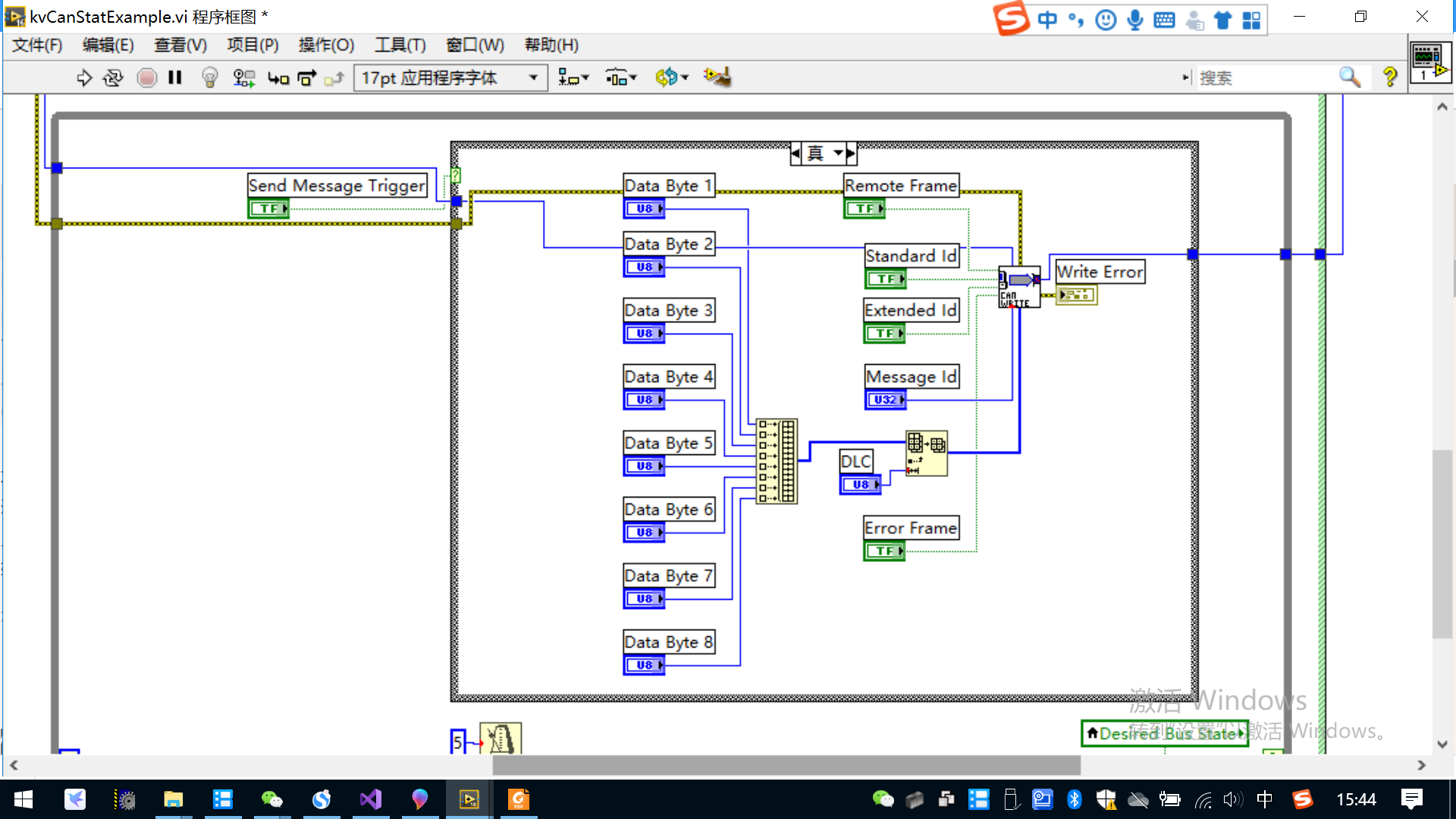This screenshot has height=819, width=1456.
Task: Click Run Continuously button
Action: pos(113,77)
